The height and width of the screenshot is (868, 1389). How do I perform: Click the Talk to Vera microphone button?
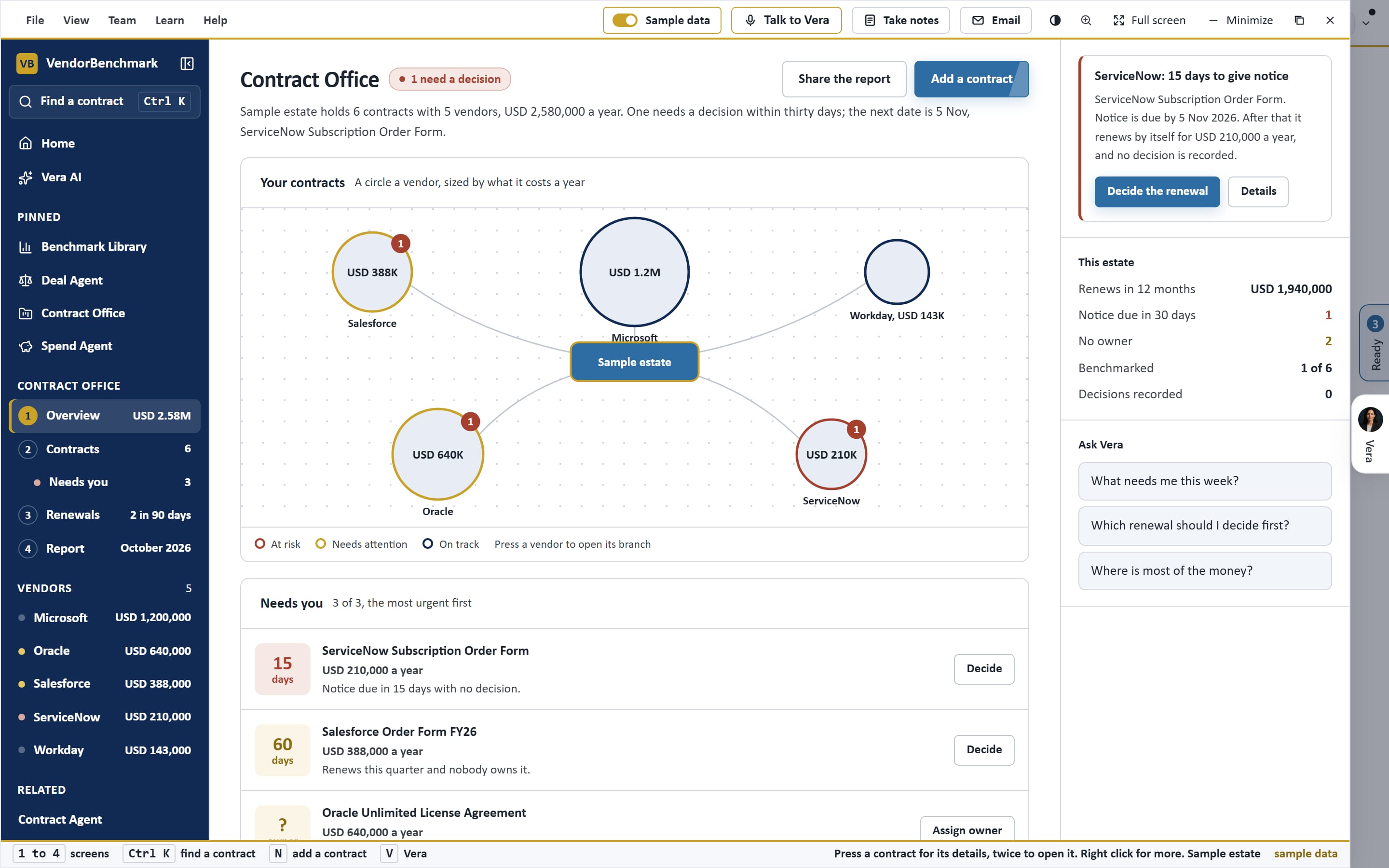pyautogui.click(x=786, y=20)
